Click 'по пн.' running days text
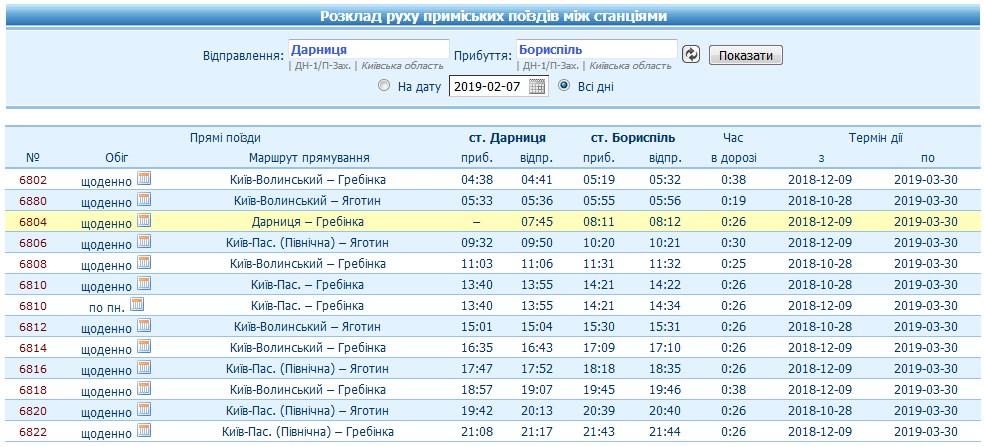The image size is (984, 447). pos(107,307)
